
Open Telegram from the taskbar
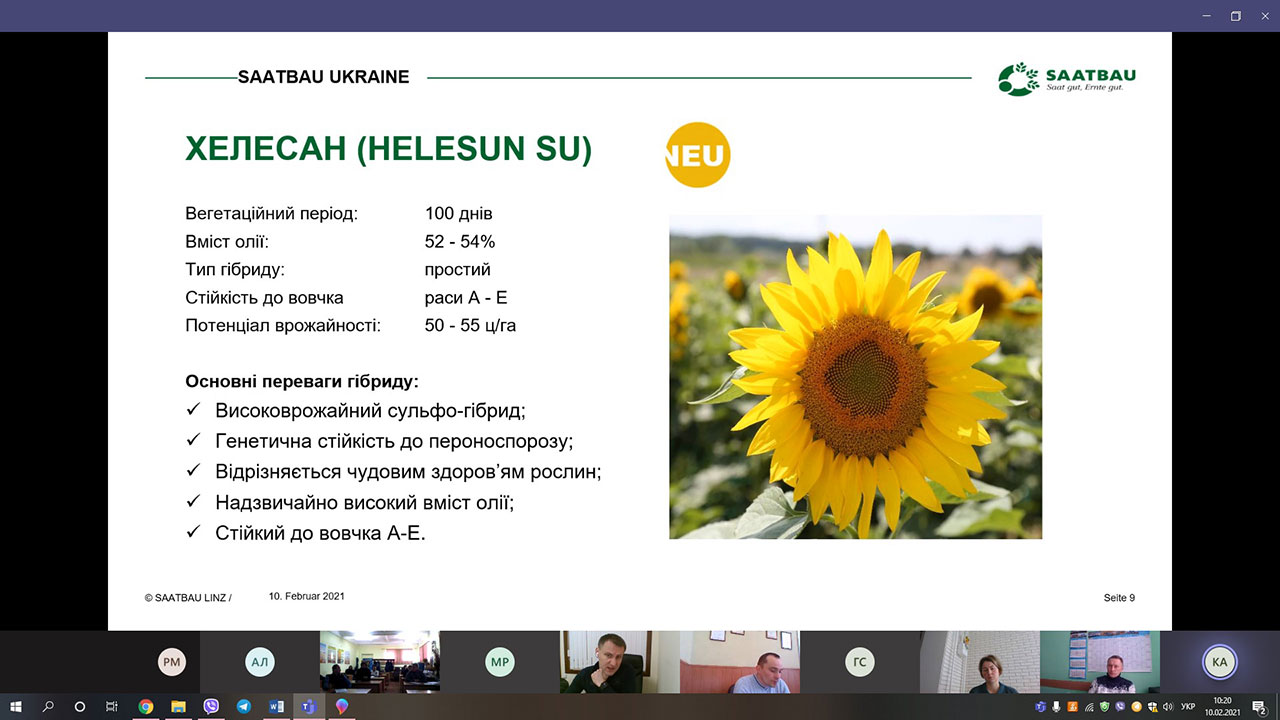tap(244, 707)
